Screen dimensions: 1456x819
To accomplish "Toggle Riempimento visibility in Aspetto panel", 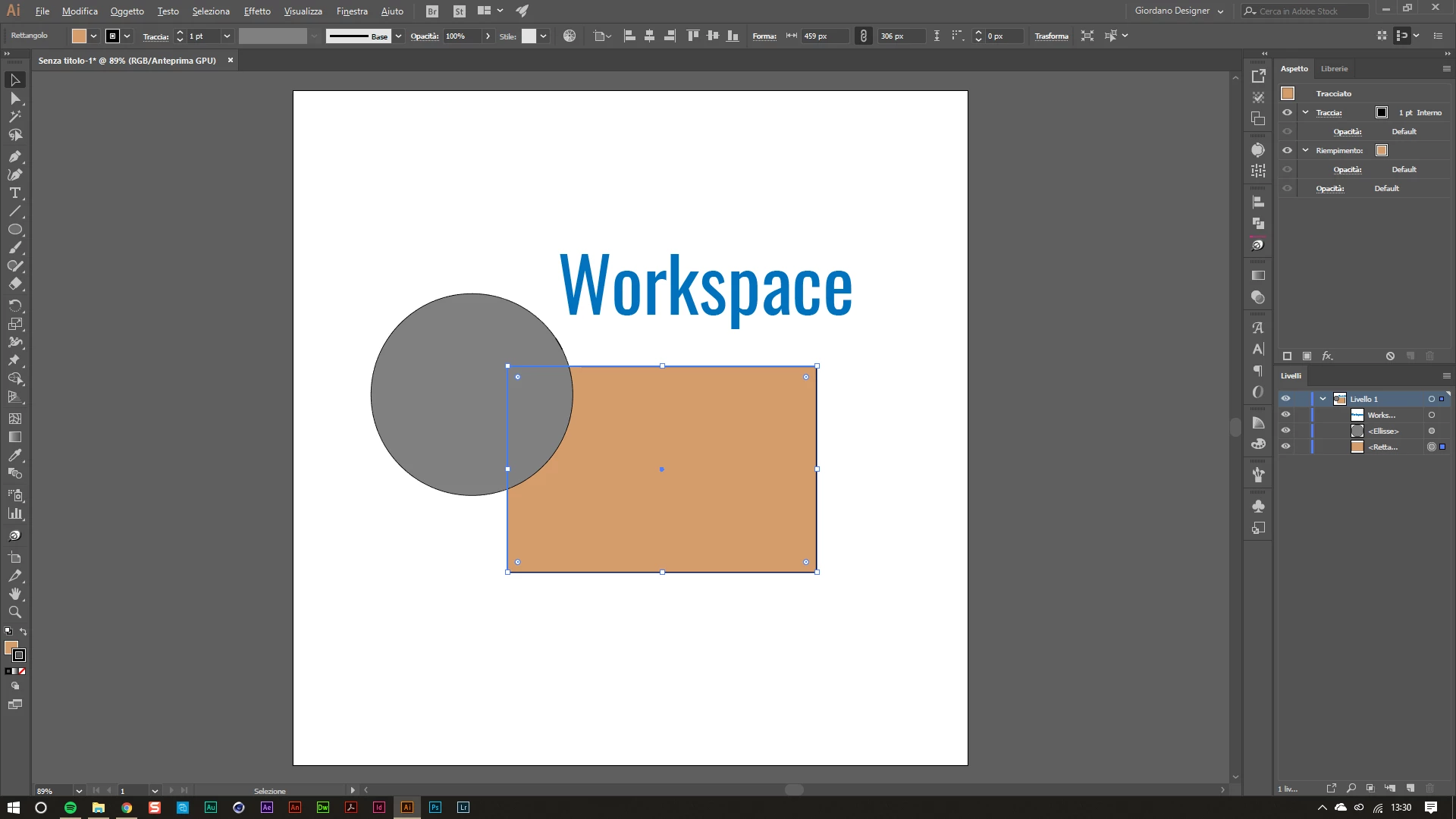I will point(1287,150).
